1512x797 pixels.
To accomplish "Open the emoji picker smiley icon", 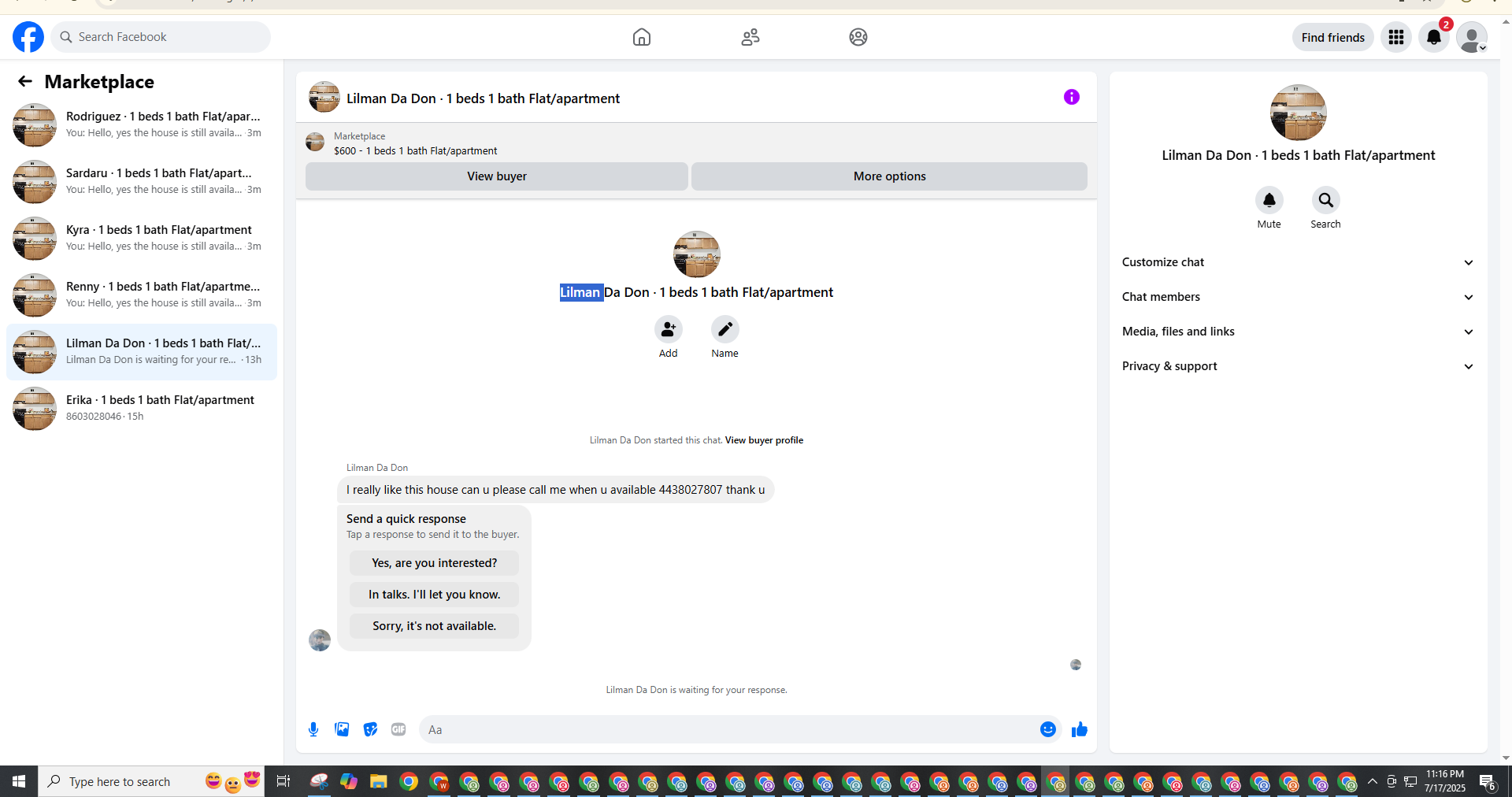I will tap(1048, 729).
